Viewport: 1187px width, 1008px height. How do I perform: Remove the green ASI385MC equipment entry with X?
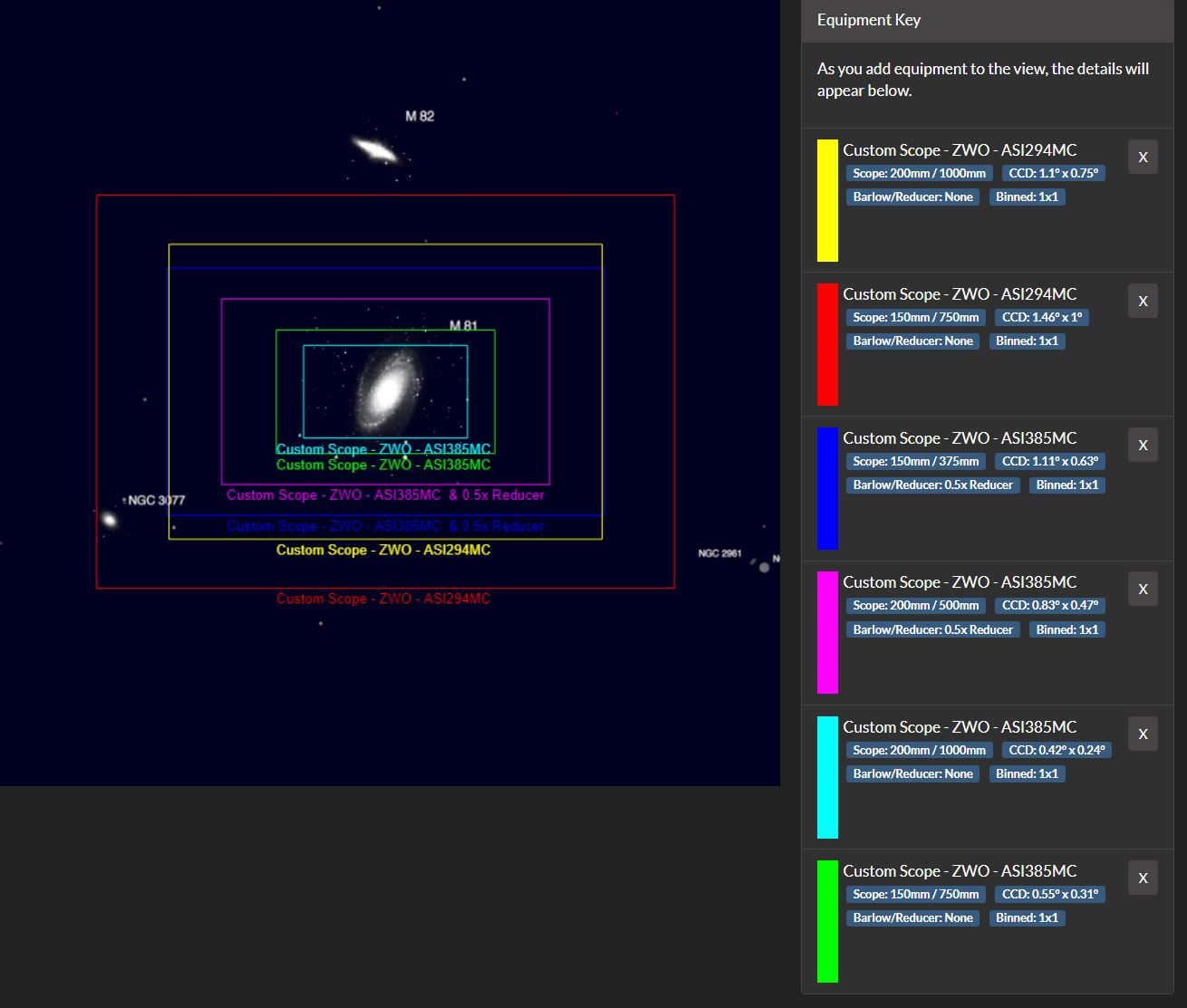tap(1143, 878)
